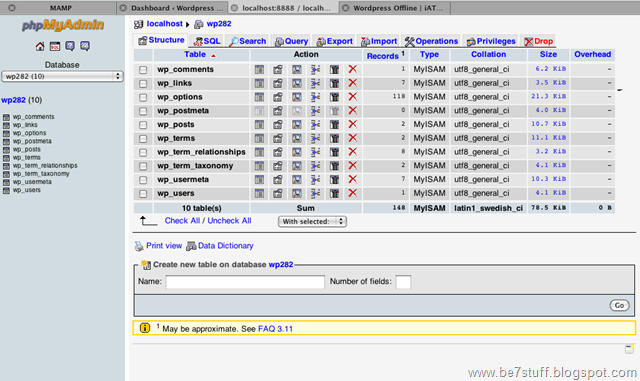Screen dimensions: 640x381
Task: Mark the wp_posts checkbox
Action: [x=143, y=125]
